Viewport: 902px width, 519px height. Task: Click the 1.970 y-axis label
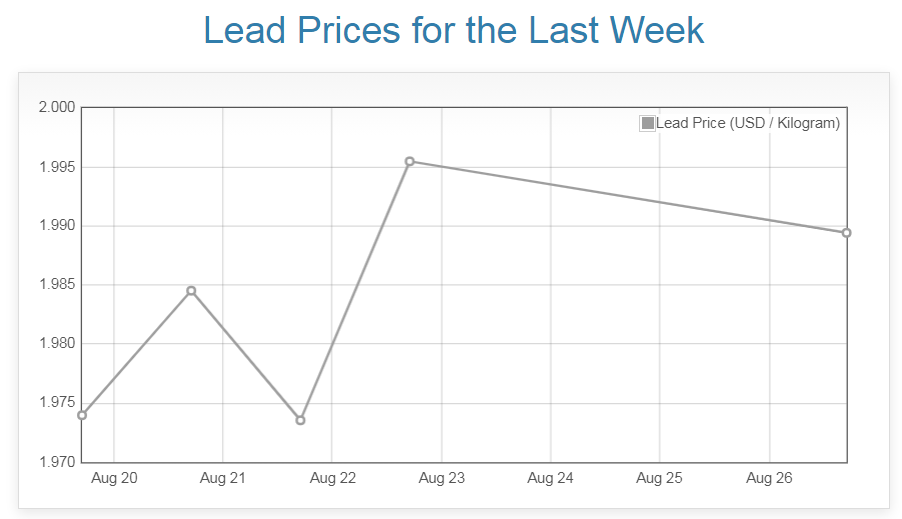[x=56, y=462]
